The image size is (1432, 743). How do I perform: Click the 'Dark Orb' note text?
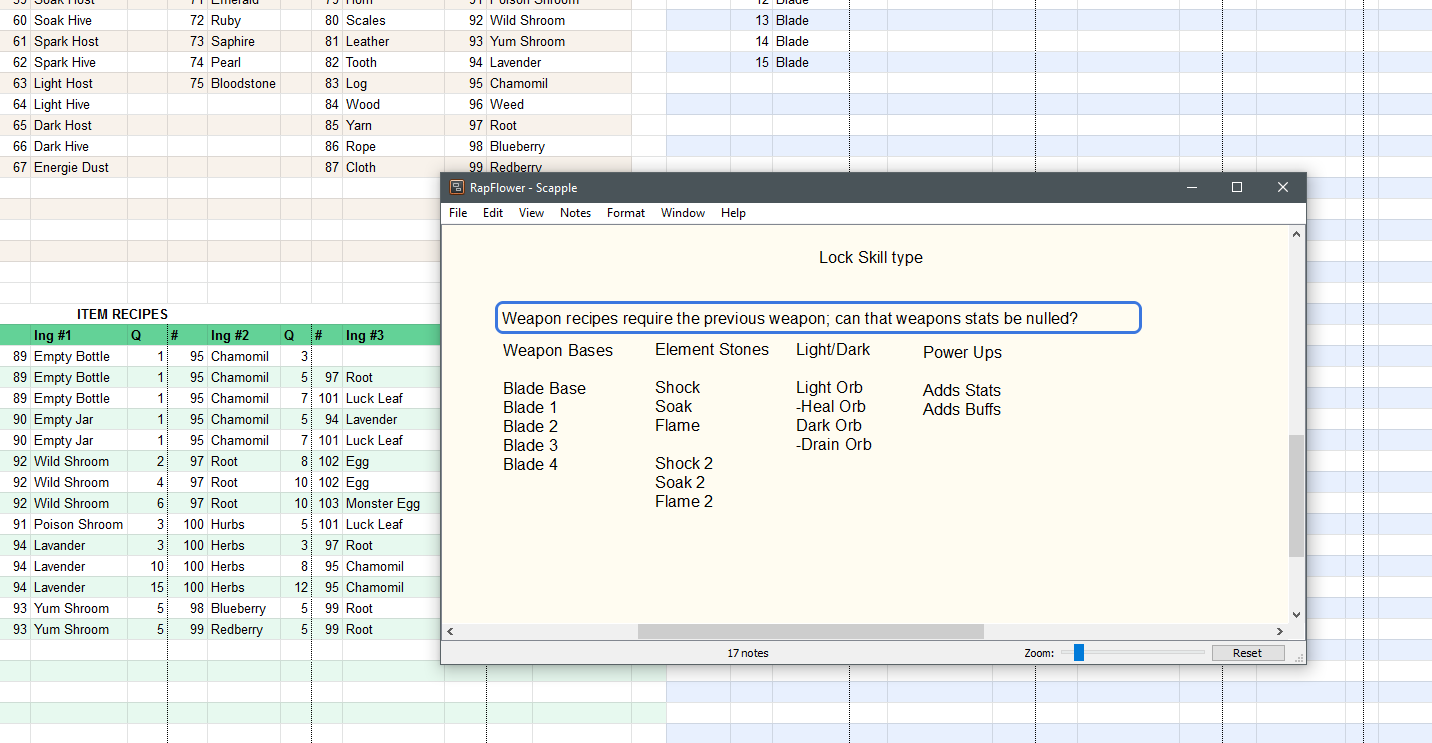coord(829,425)
